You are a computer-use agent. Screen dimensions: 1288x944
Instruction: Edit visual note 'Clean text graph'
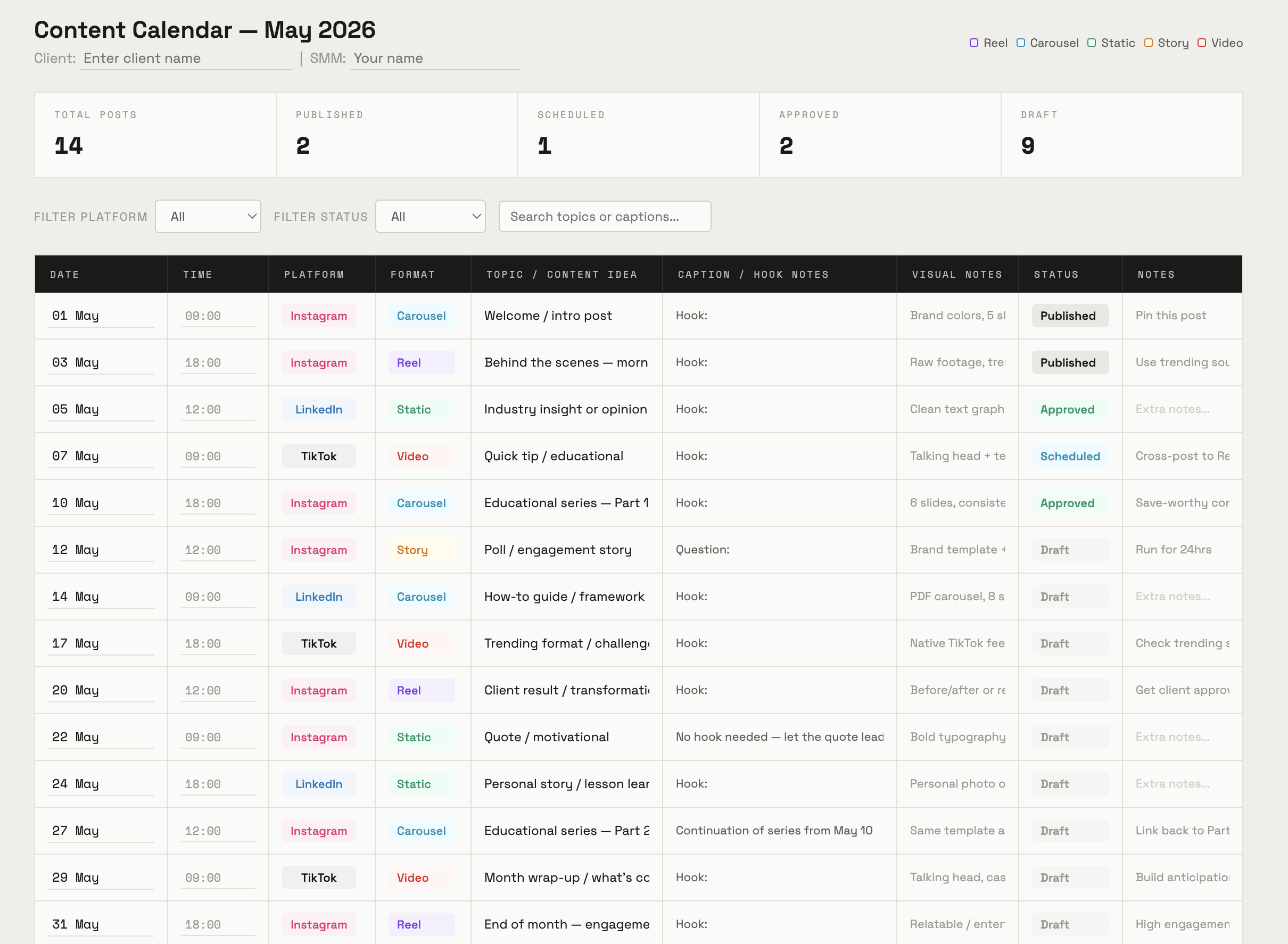[957, 409]
